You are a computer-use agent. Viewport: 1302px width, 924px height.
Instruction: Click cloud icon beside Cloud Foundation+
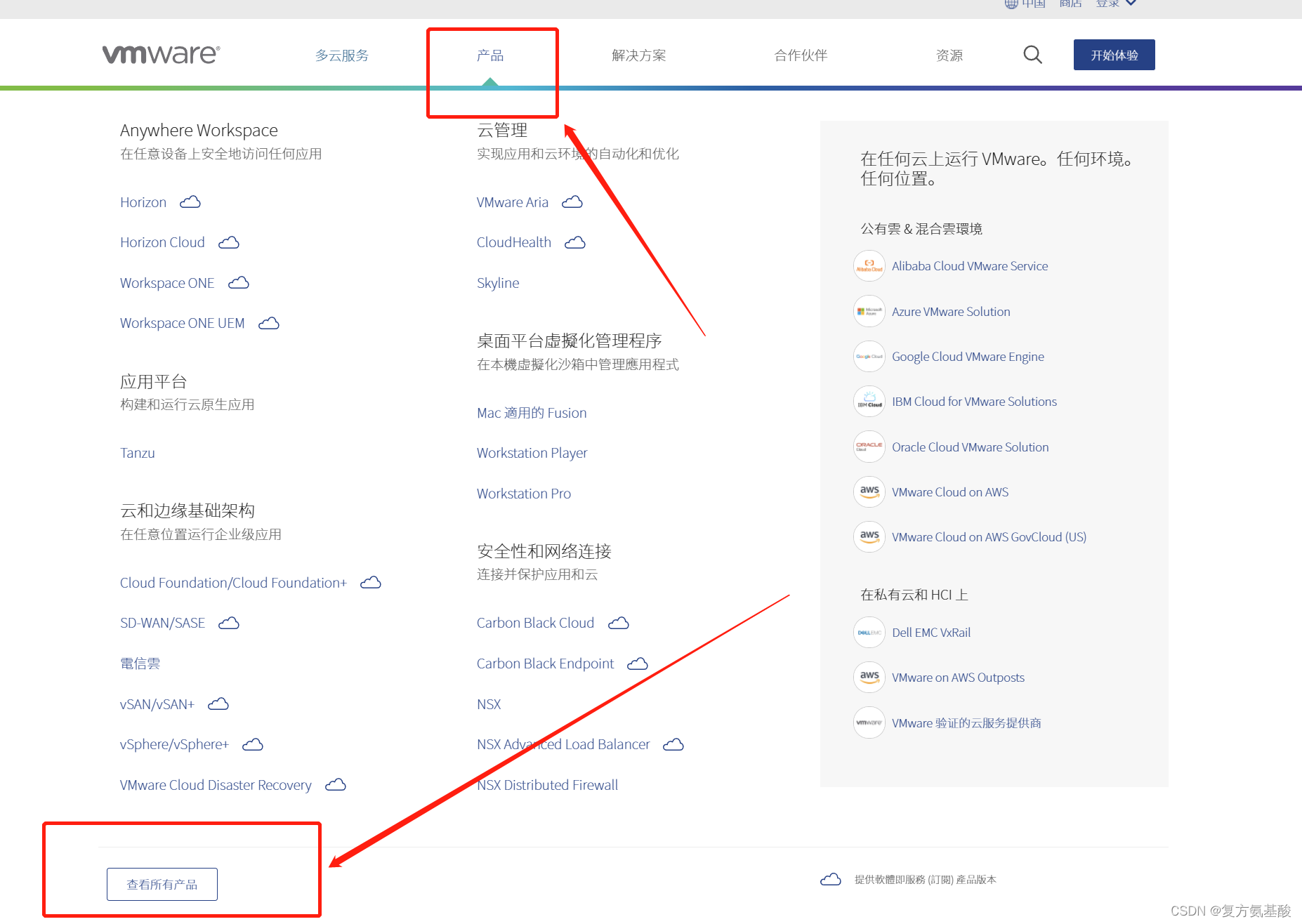(x=371, y=583)
